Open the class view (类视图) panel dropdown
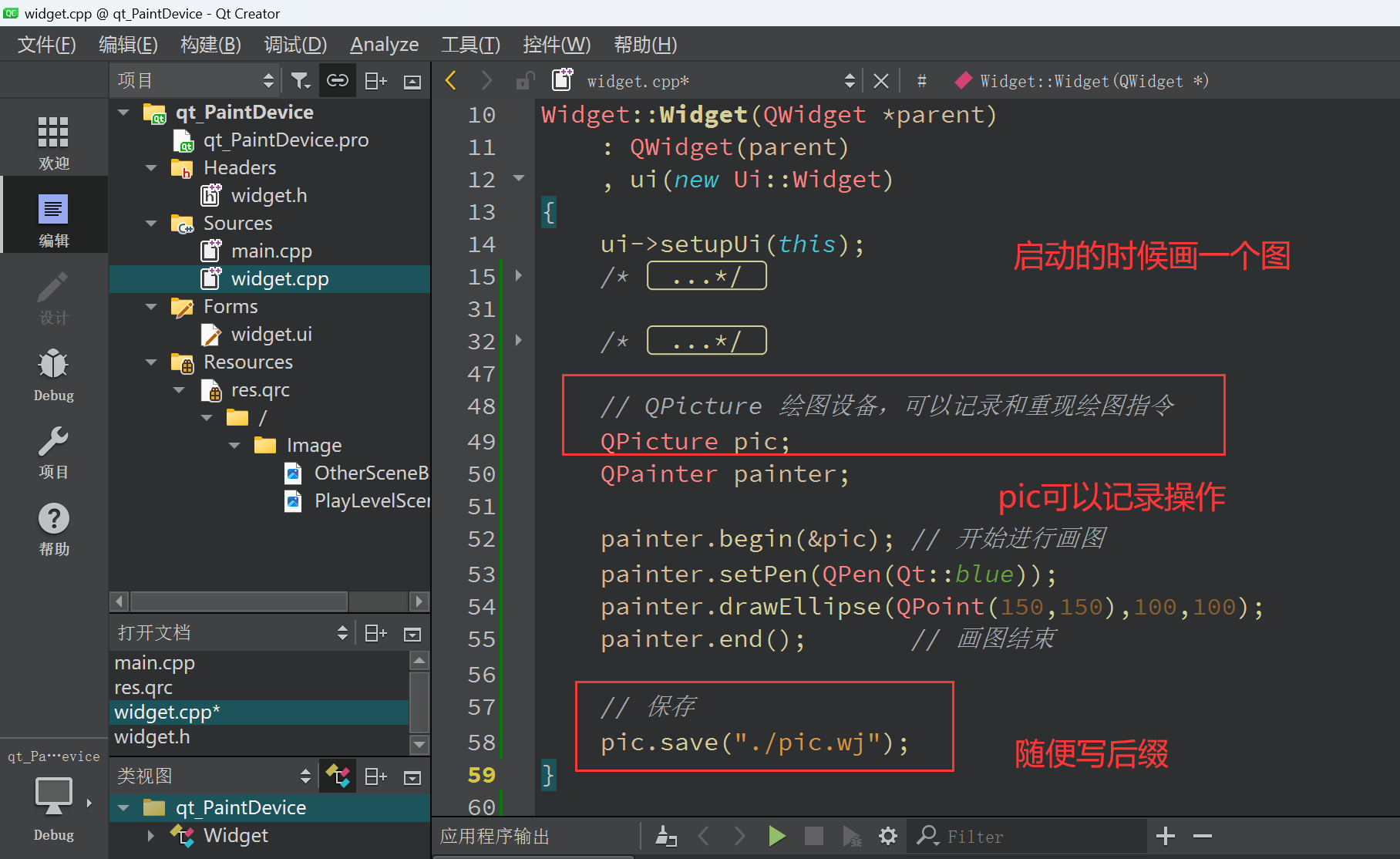This screenshot has height=859, width=1400. click(214, 776)
